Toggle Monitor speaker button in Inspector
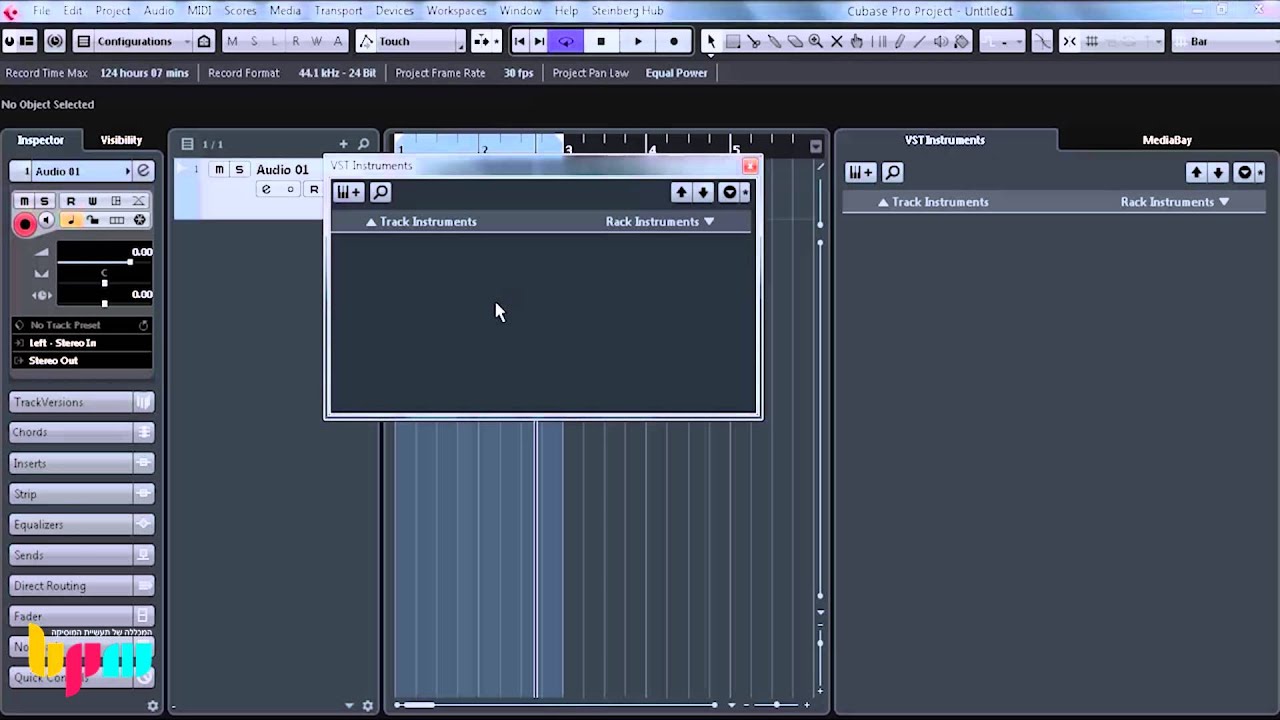This screenshot has width=1280, height=720. (x=46, y=220)
